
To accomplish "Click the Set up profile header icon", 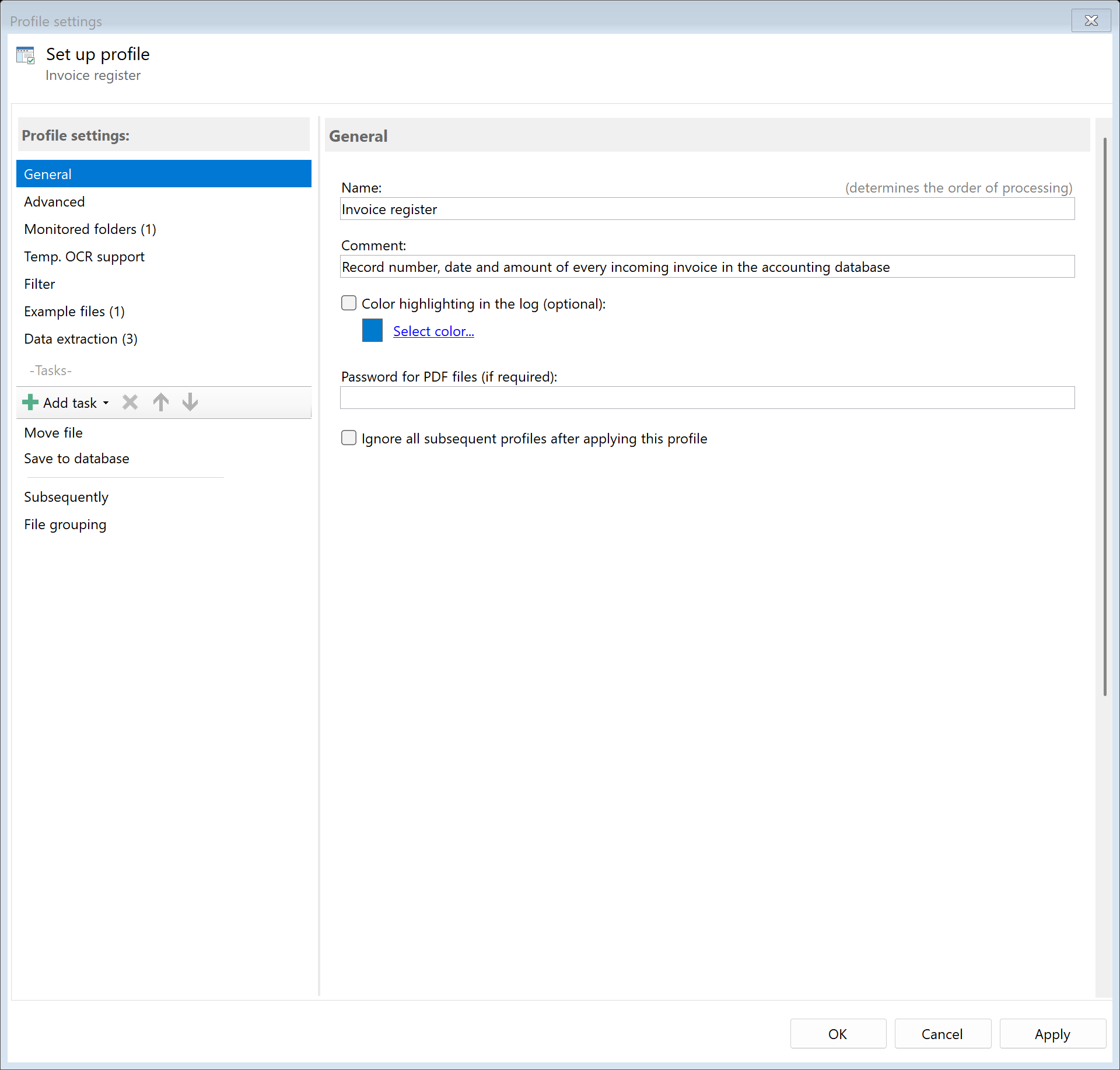I will 26,55.
